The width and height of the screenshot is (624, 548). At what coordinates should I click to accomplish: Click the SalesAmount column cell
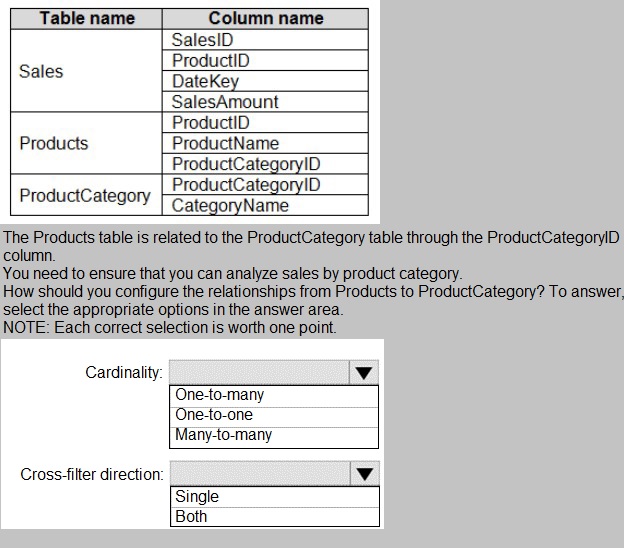[265, 102]
